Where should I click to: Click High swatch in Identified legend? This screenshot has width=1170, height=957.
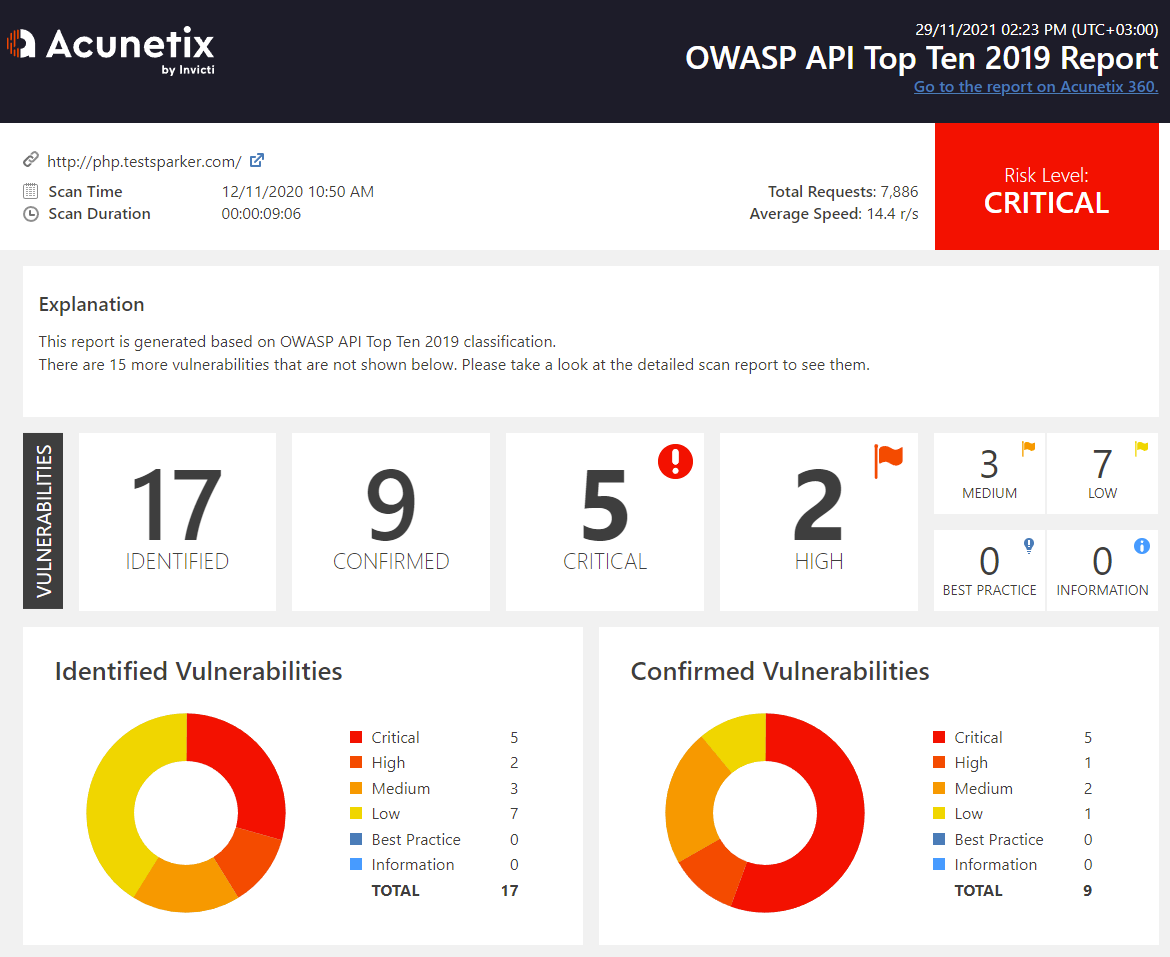pos(356,762)
